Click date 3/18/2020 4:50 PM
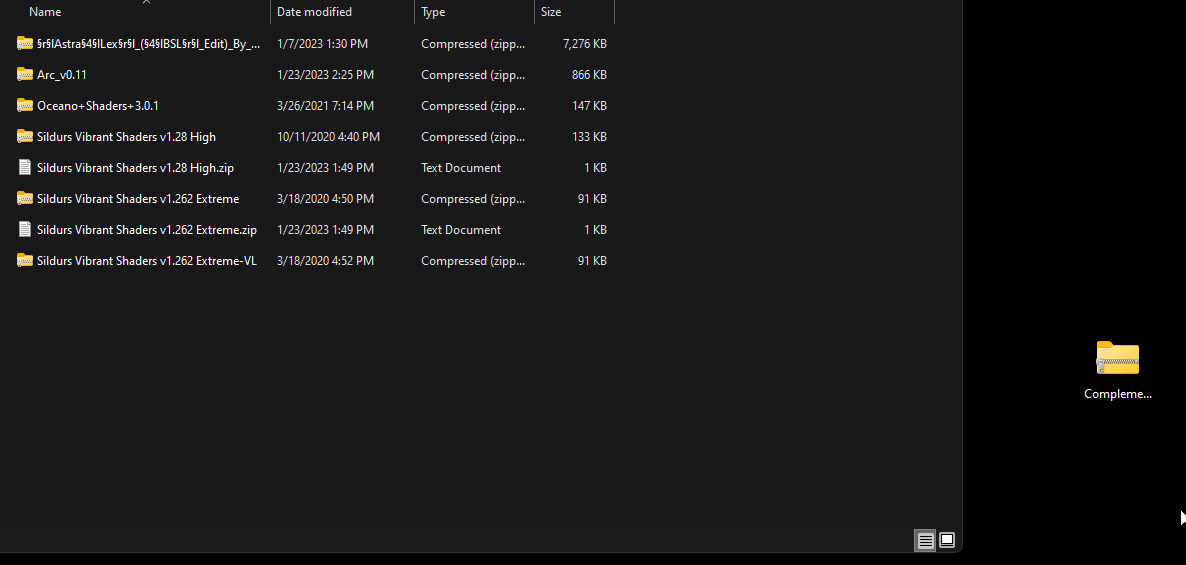The height and width of the screenshot is (565, 1186). coord(325,199)
